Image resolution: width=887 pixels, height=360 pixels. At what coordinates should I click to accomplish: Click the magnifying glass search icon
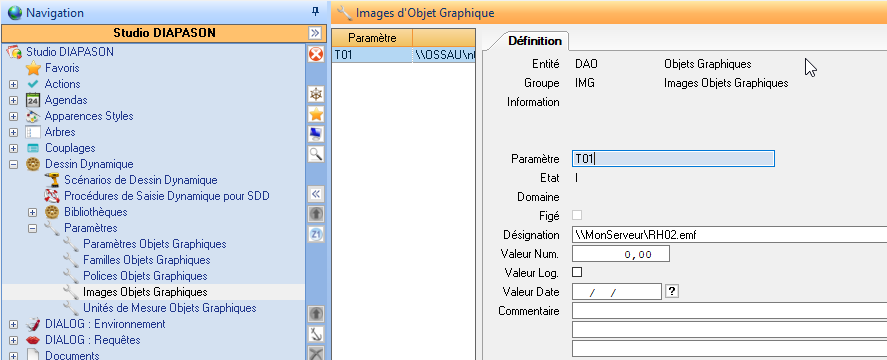coord(316,153)
